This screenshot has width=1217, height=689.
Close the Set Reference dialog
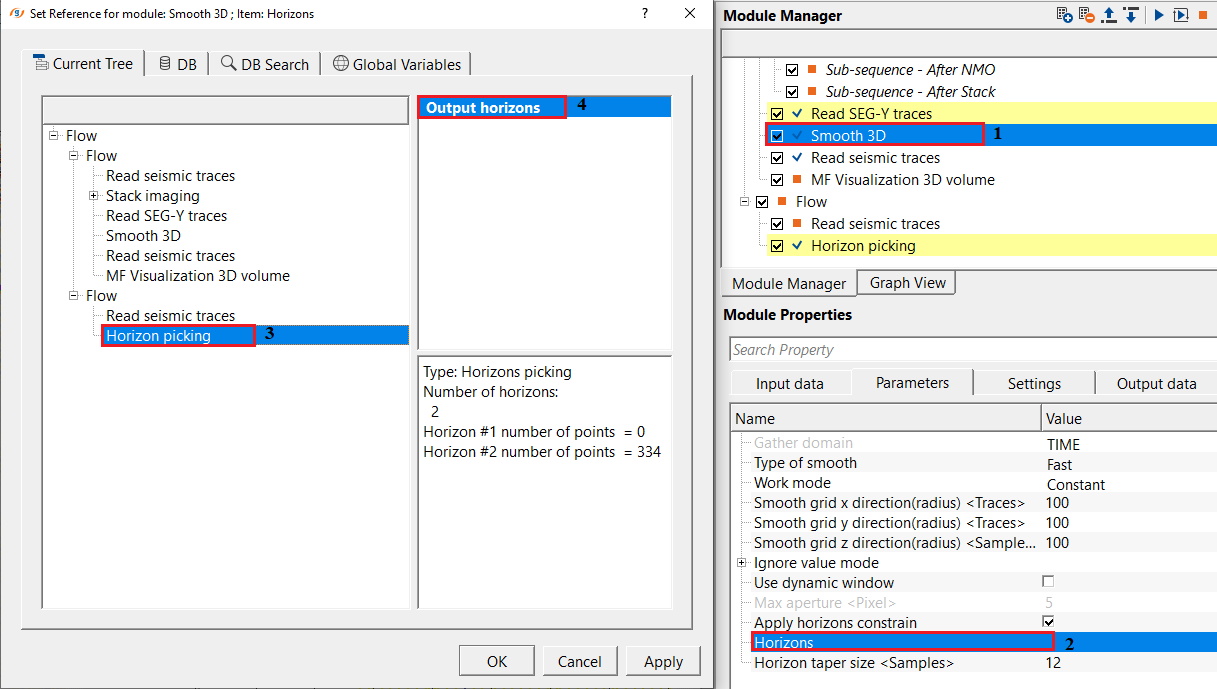click(690, 14)
